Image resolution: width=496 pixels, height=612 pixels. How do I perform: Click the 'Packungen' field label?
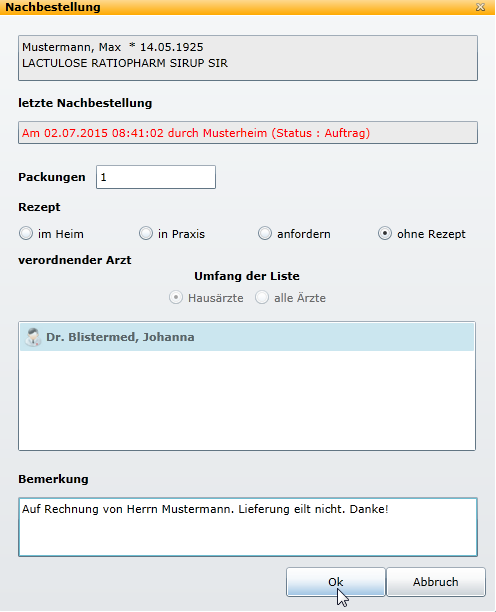pos(52,177)
